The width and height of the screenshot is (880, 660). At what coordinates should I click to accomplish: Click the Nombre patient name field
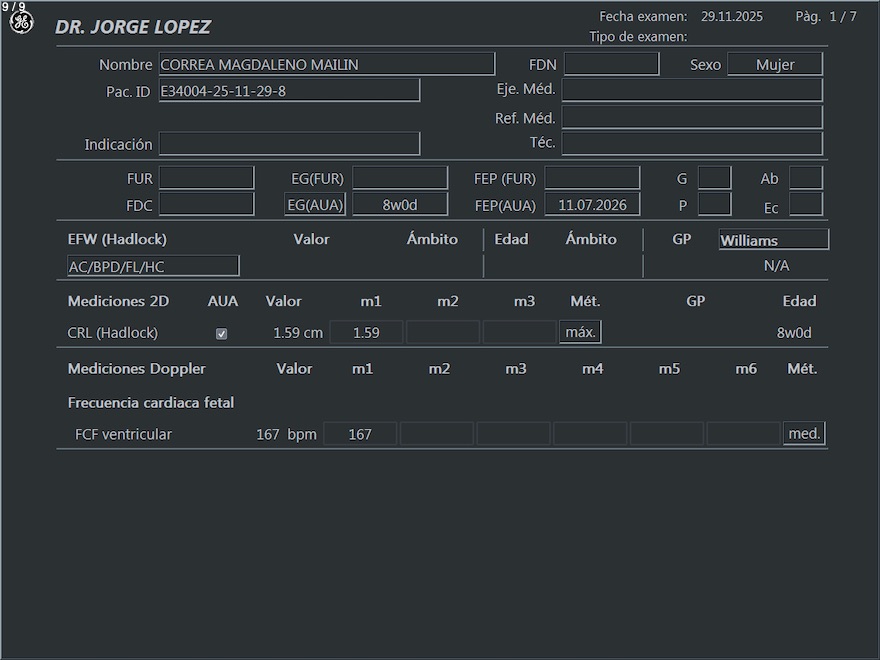[x=326, y=64]
